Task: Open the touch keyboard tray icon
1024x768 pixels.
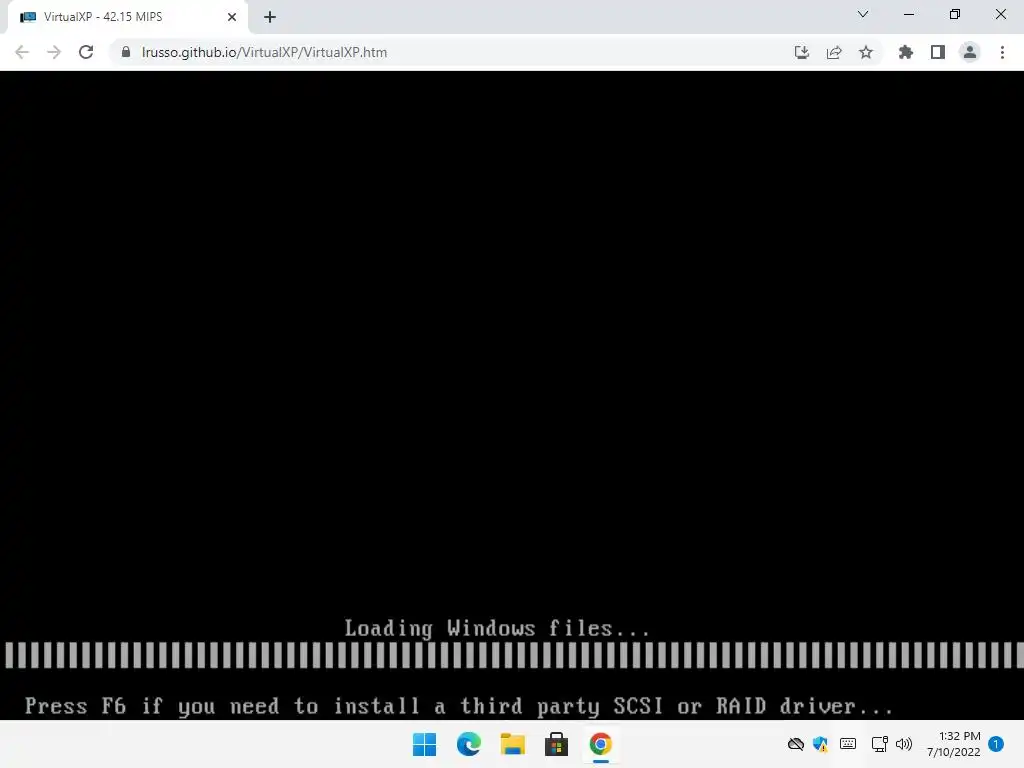Action: [848, 744]
